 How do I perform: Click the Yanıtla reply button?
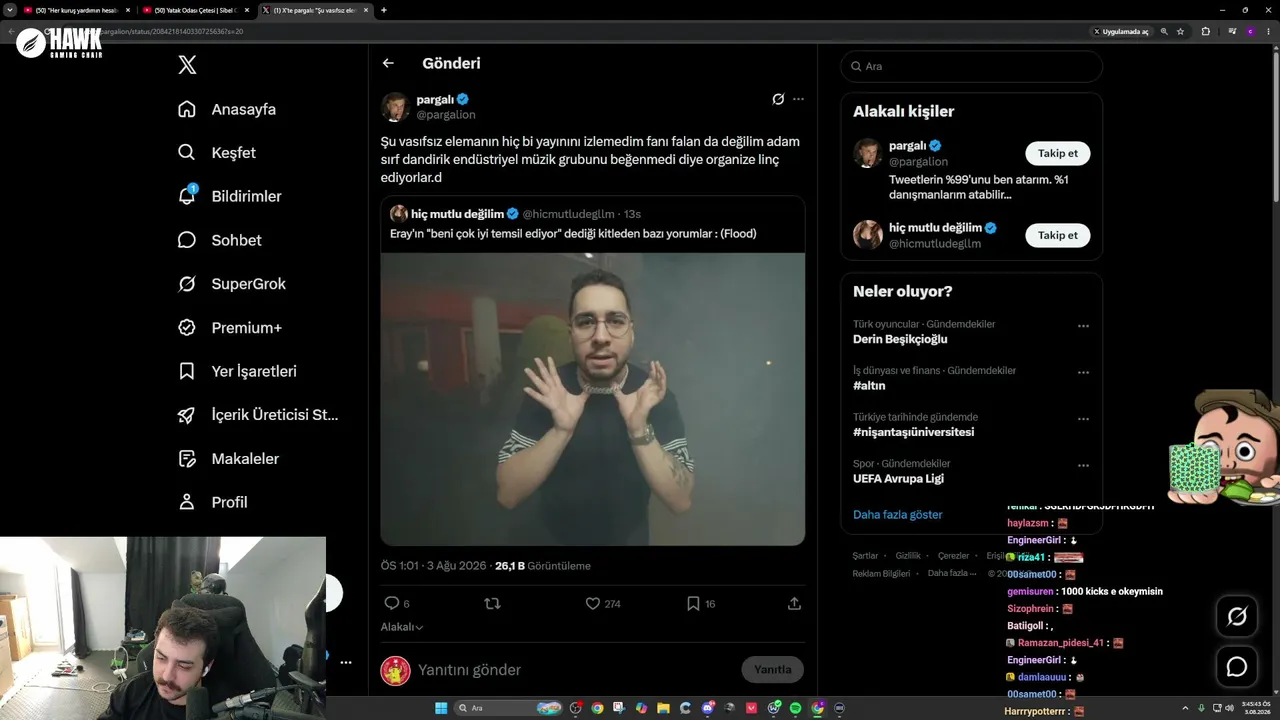point(772,670)
